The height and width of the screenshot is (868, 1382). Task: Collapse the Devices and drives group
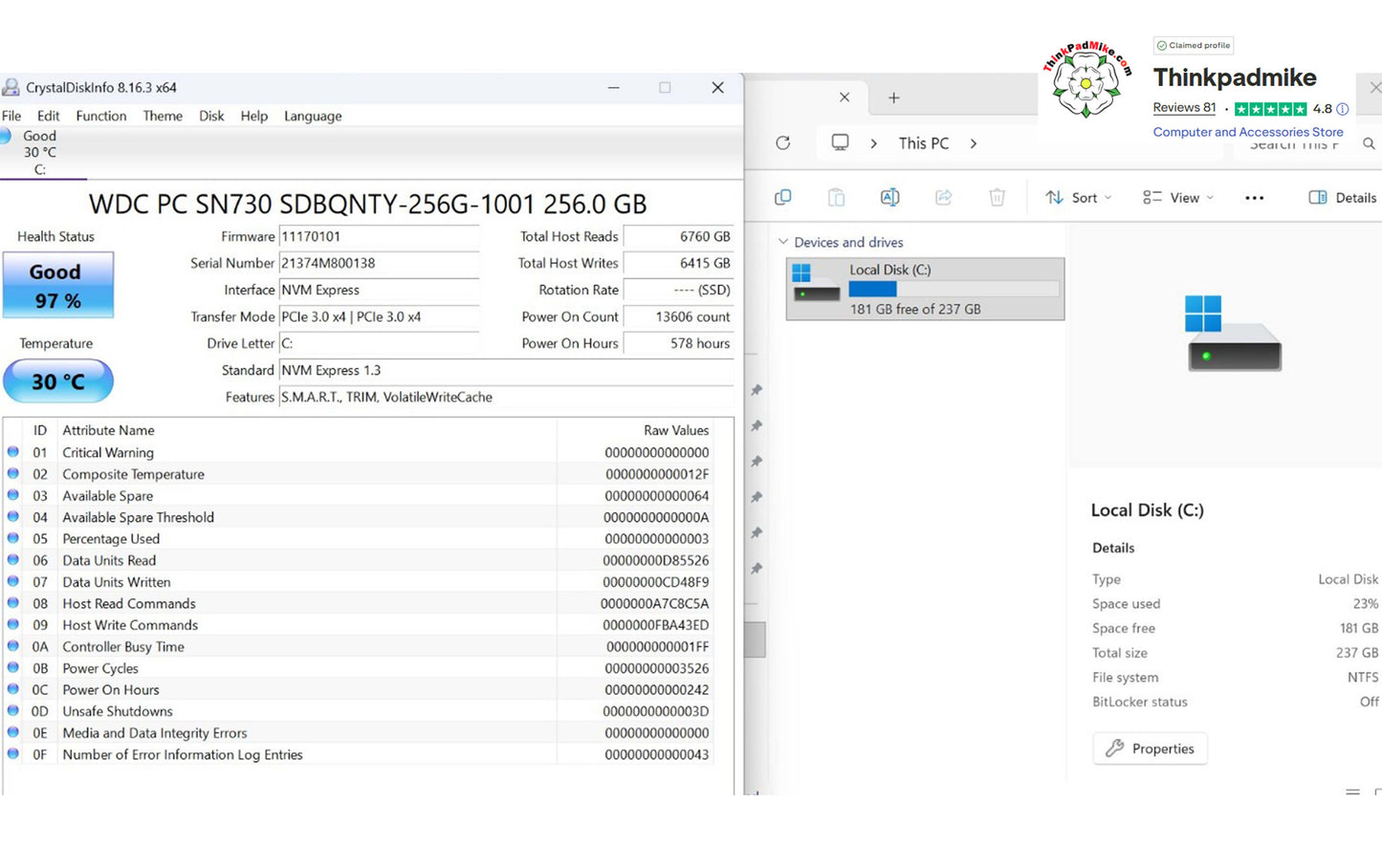(783, 242)
